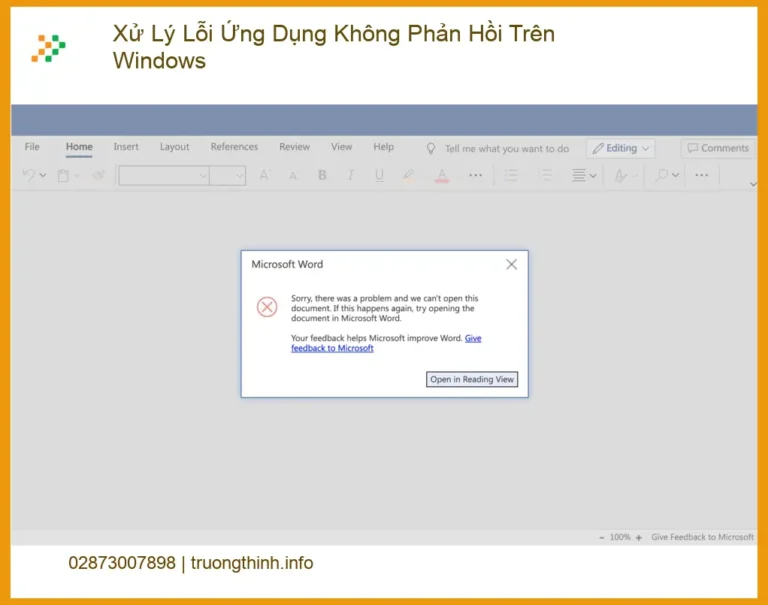The width and height of the screenshot is (768, 605).
Task: Click the bullet list icon
Action: [511, 175]
